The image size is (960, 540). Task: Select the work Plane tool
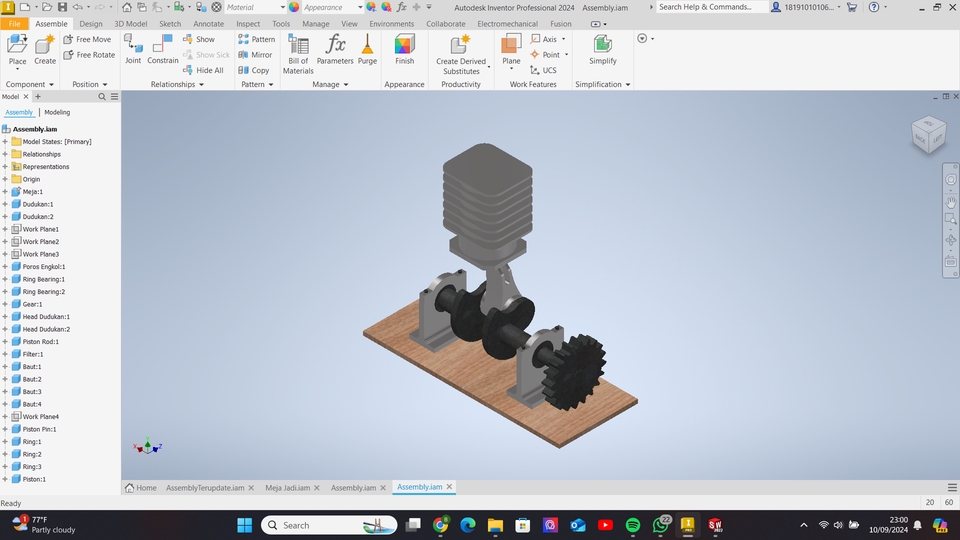(x=511, y=50)
